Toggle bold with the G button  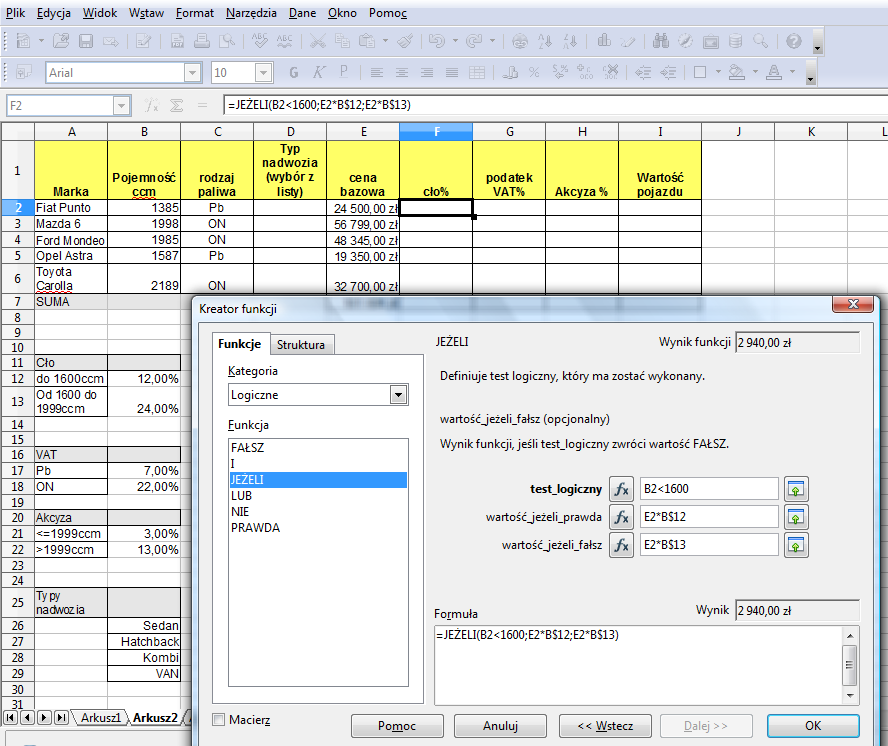click(x=293, y=73)
